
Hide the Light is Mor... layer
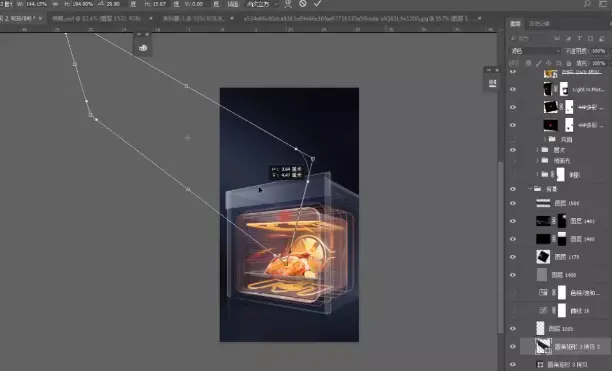[x=513, y=89]
